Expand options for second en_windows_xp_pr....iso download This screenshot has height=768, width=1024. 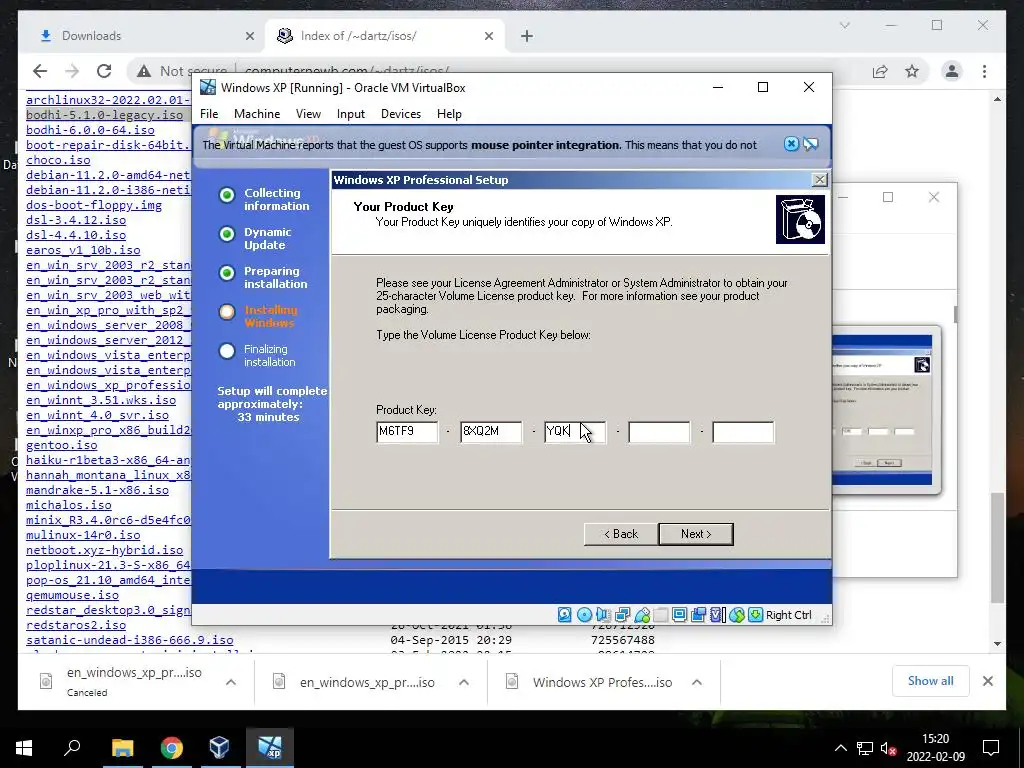point(464,682)
